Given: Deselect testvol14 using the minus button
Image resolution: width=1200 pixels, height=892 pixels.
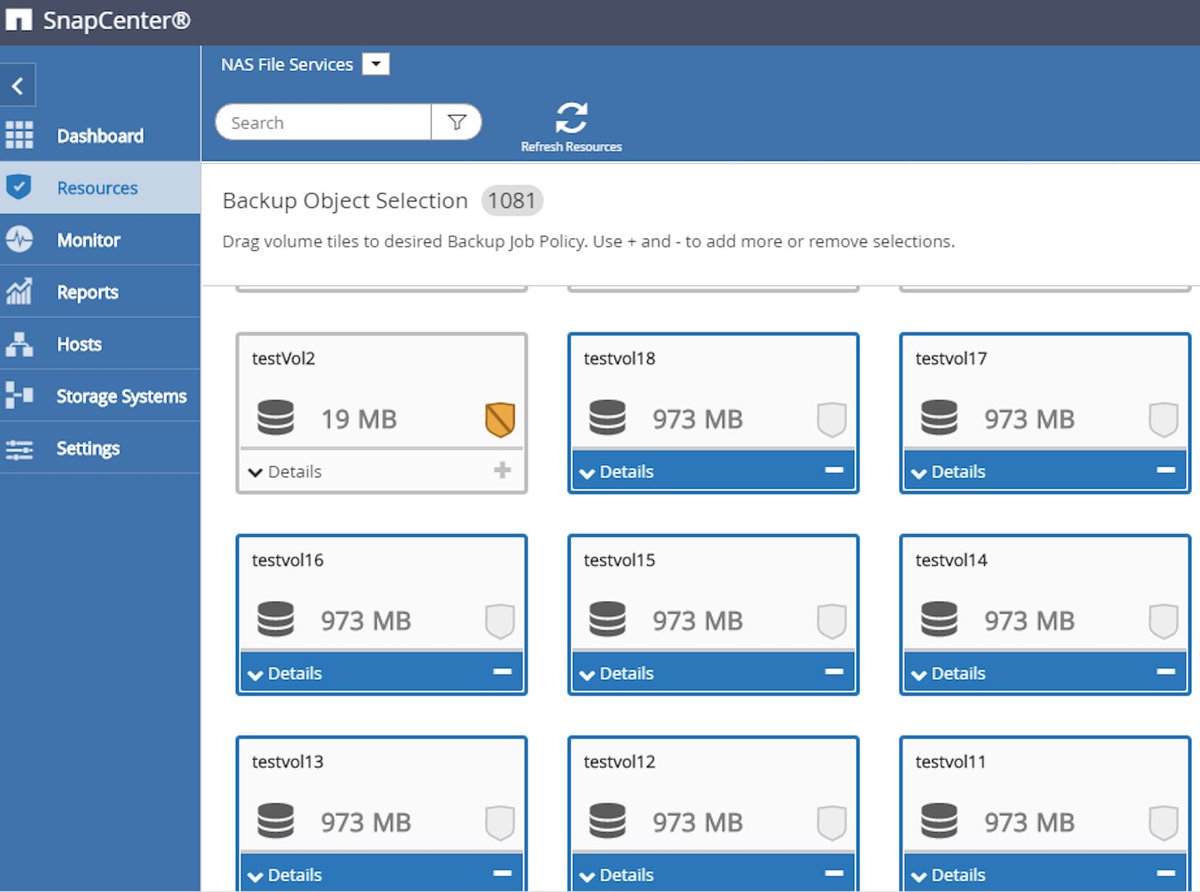Looking at the screenshot, I should (1166, 672).
